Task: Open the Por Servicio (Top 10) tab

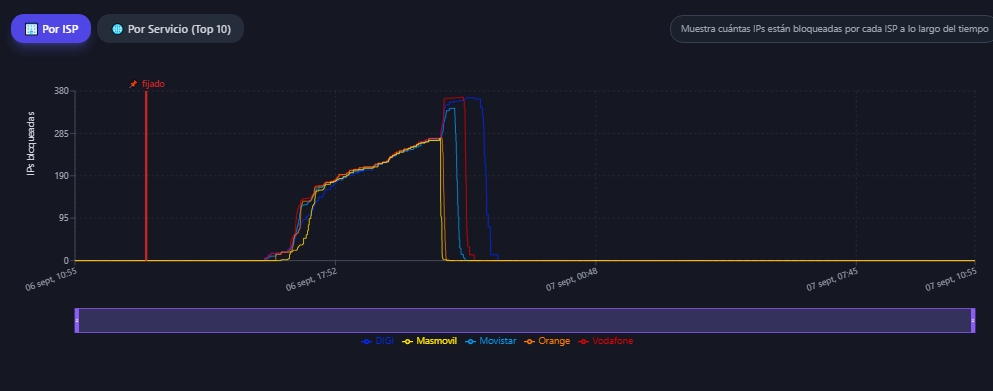Action: tap(170, 29)
